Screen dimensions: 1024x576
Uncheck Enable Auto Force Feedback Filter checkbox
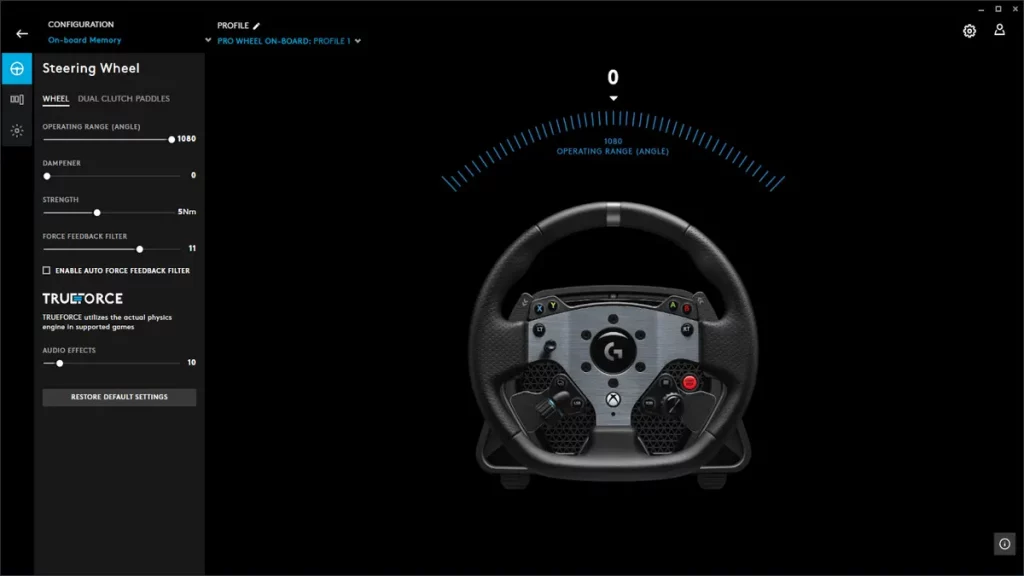click(x=45, y=270)
